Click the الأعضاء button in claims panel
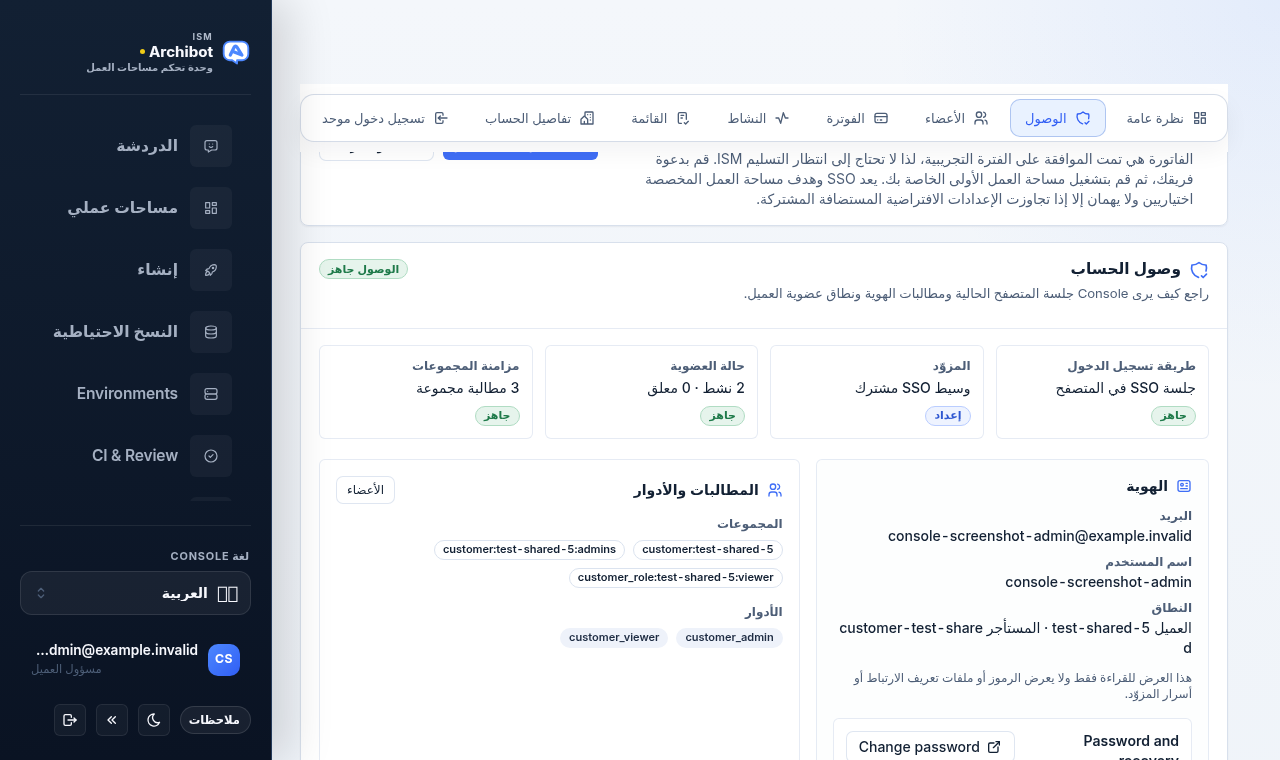The width and height of the screenshot is (1280, 760). tap(365, 490)
